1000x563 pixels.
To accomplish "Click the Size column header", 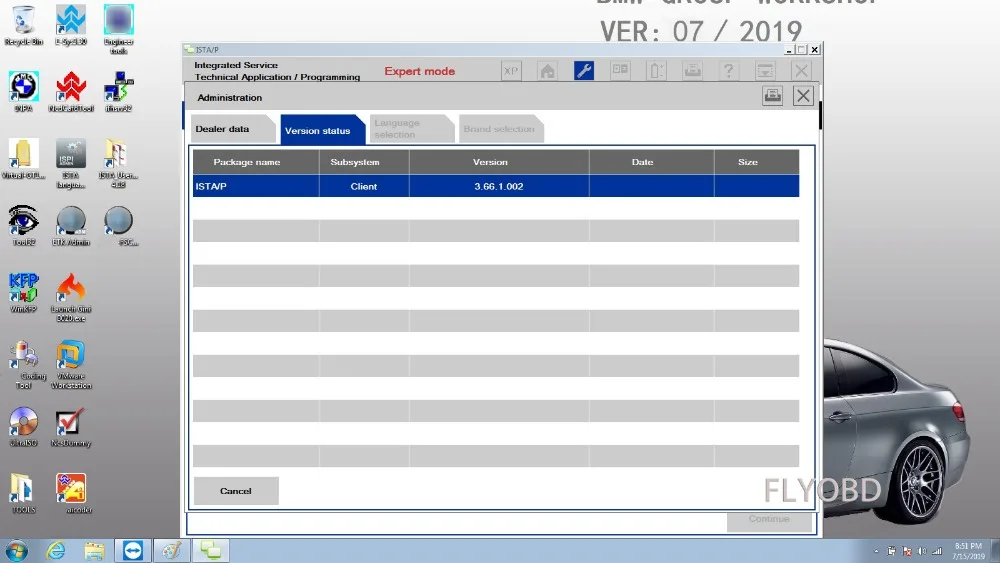I will 756,162.
